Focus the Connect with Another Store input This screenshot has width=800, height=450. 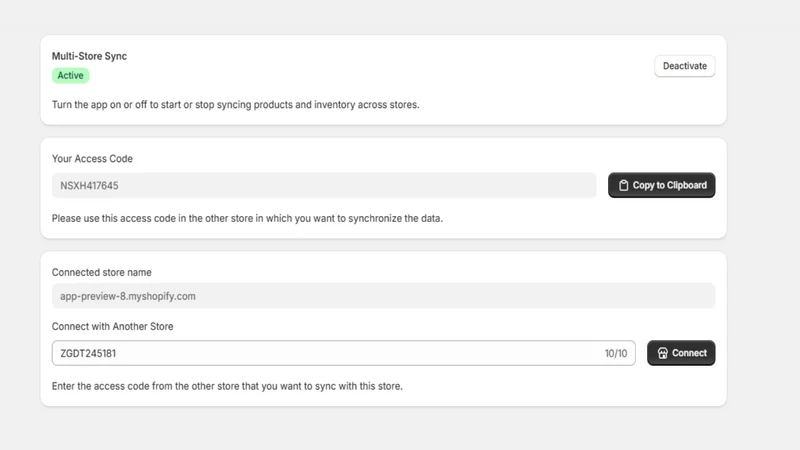pyautogui.click(x=343, y=353)
